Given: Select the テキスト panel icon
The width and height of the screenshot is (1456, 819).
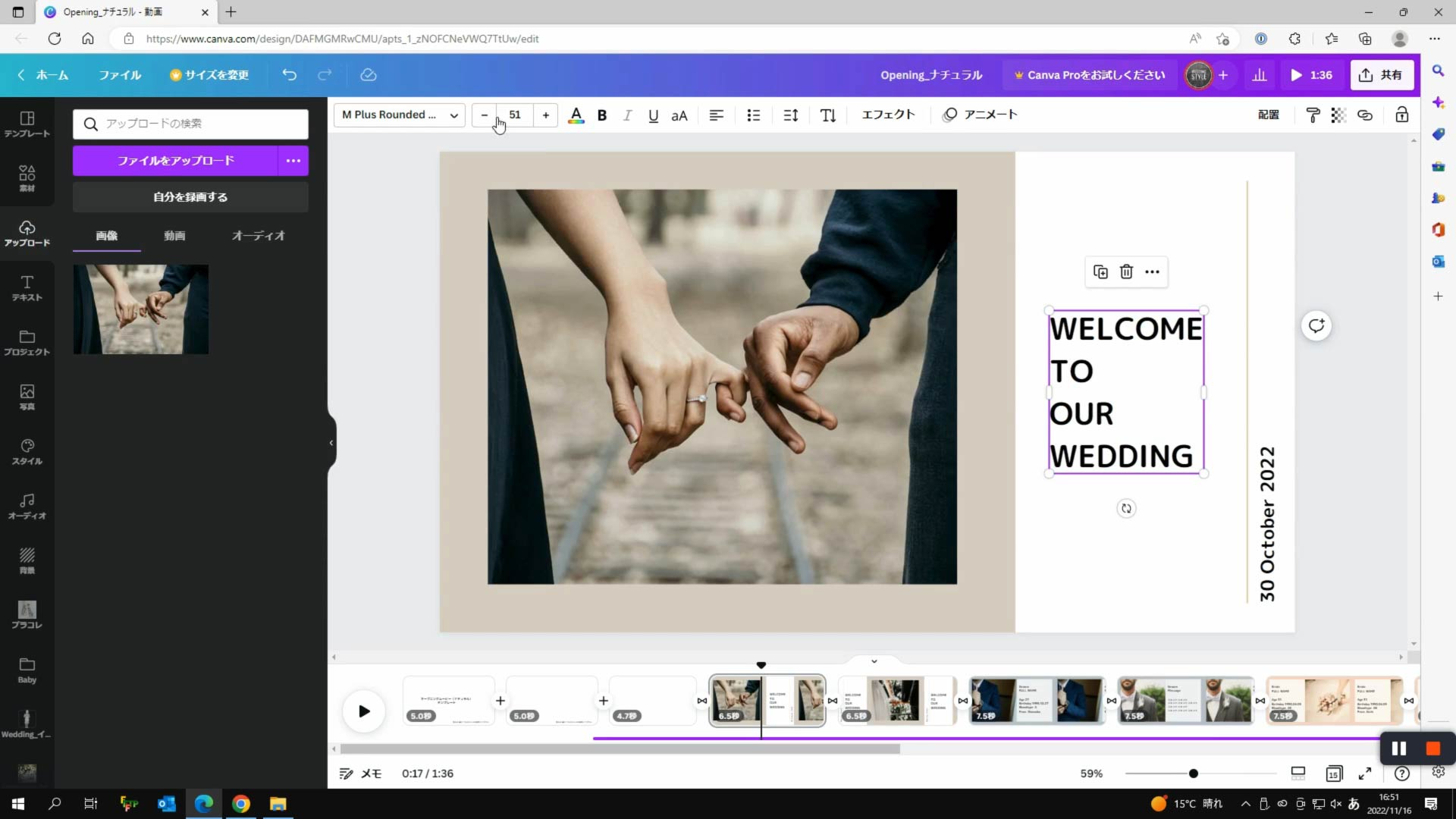Looking at the screenshot, I should [27, 288].
